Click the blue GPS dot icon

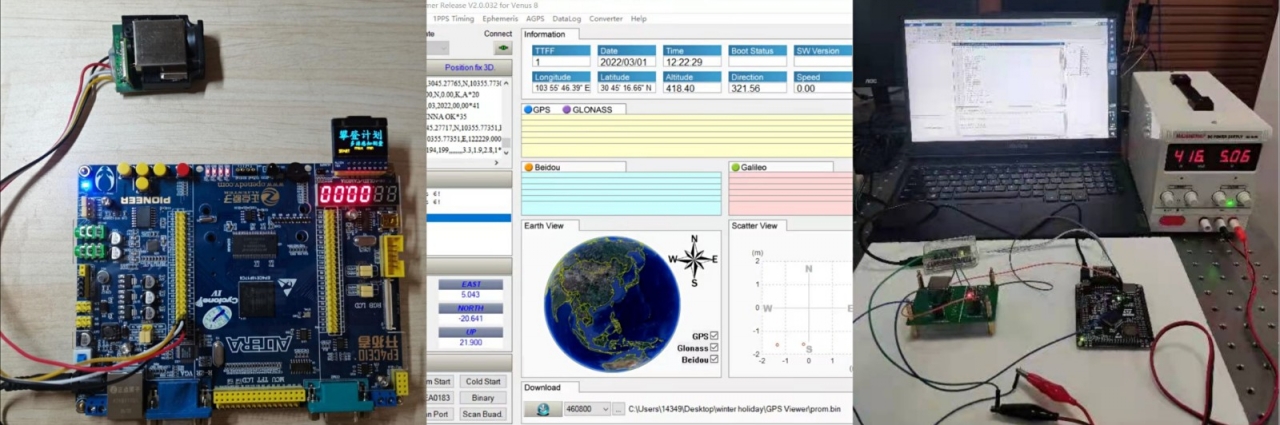click(529, 110)
